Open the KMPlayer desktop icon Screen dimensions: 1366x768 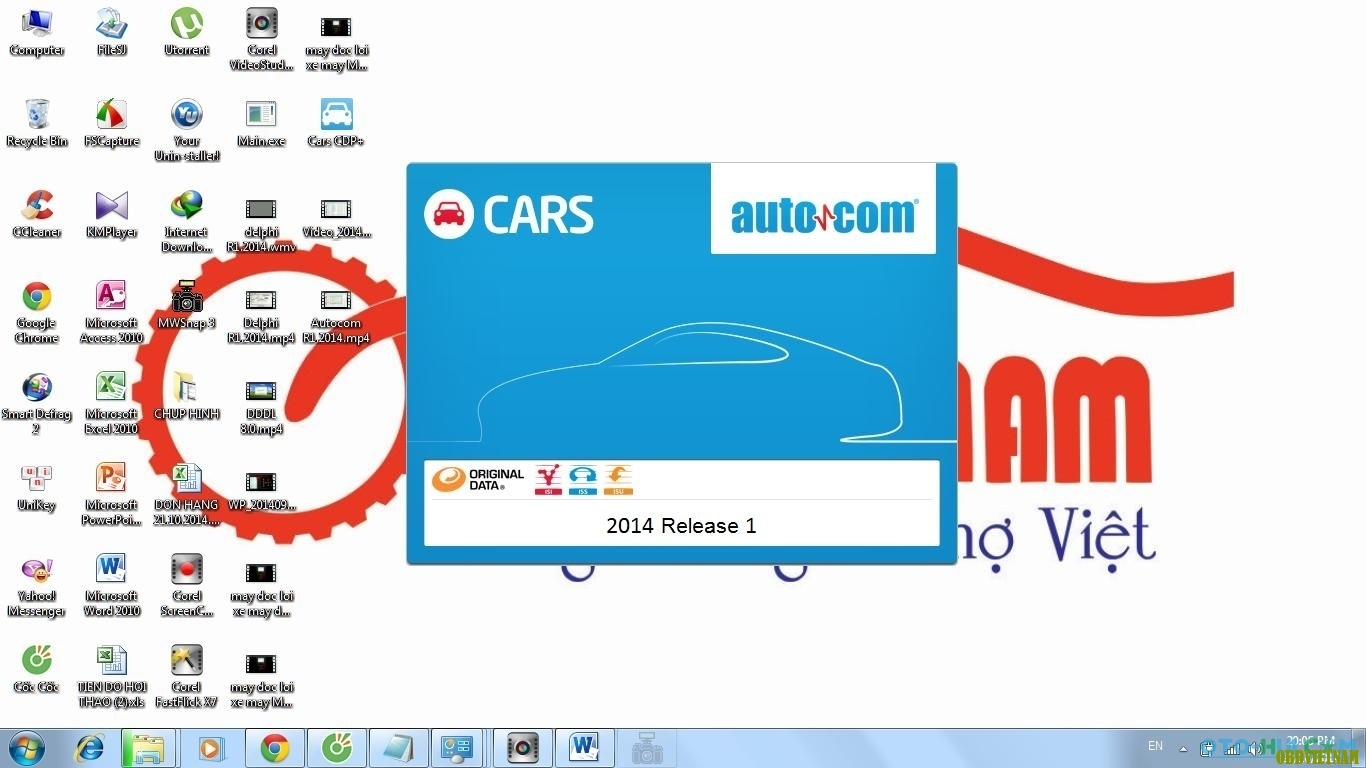pyautogui.click(x=111, y=206)
